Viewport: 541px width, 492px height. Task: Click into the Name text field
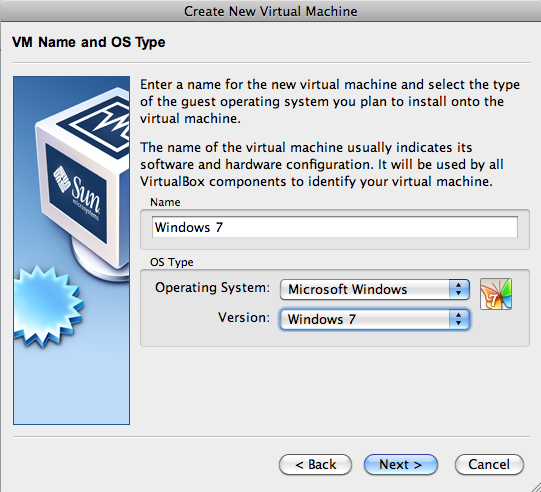335,227
